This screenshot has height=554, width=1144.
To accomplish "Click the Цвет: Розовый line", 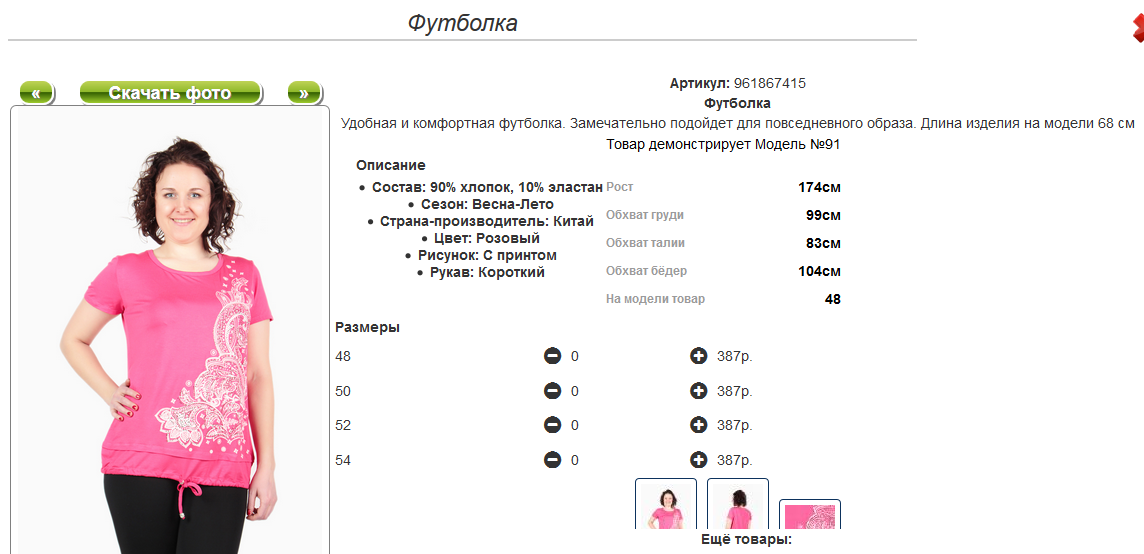I will pos(486,239).
